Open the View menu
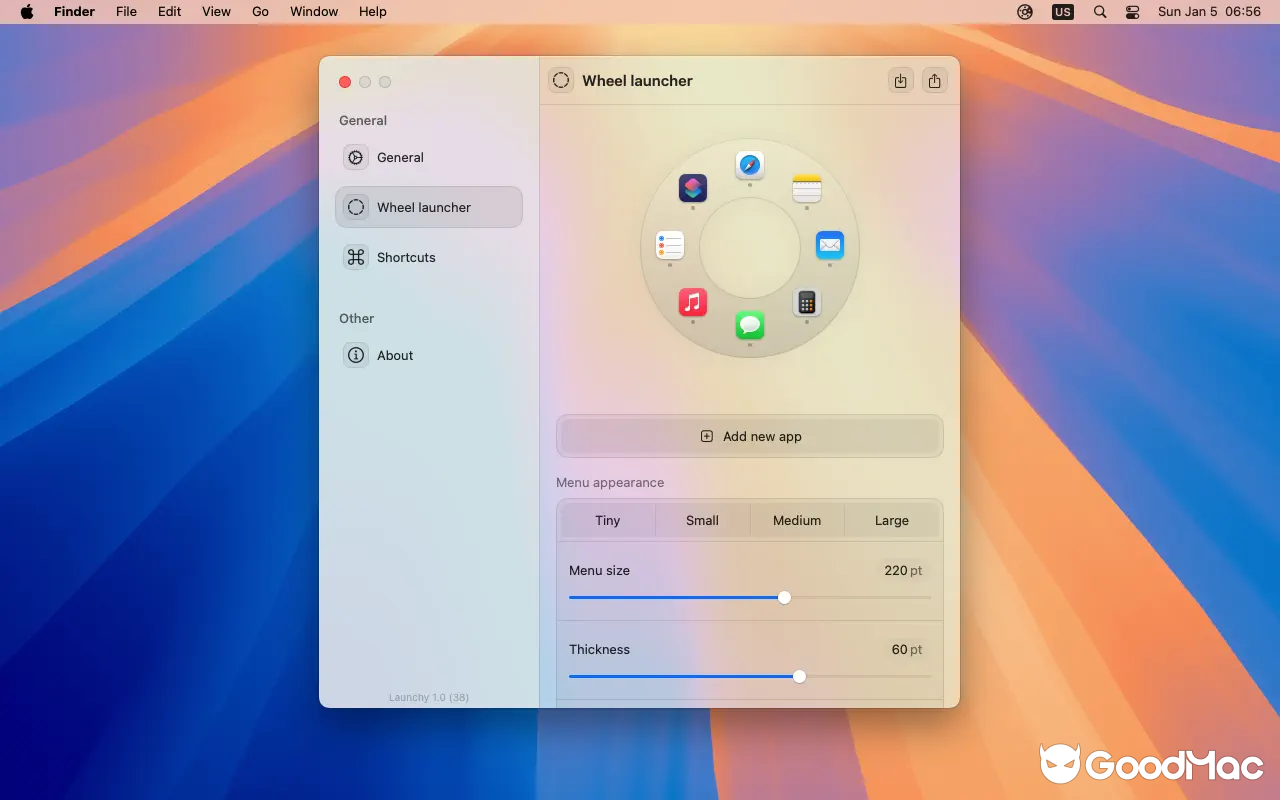 (216, 12)
